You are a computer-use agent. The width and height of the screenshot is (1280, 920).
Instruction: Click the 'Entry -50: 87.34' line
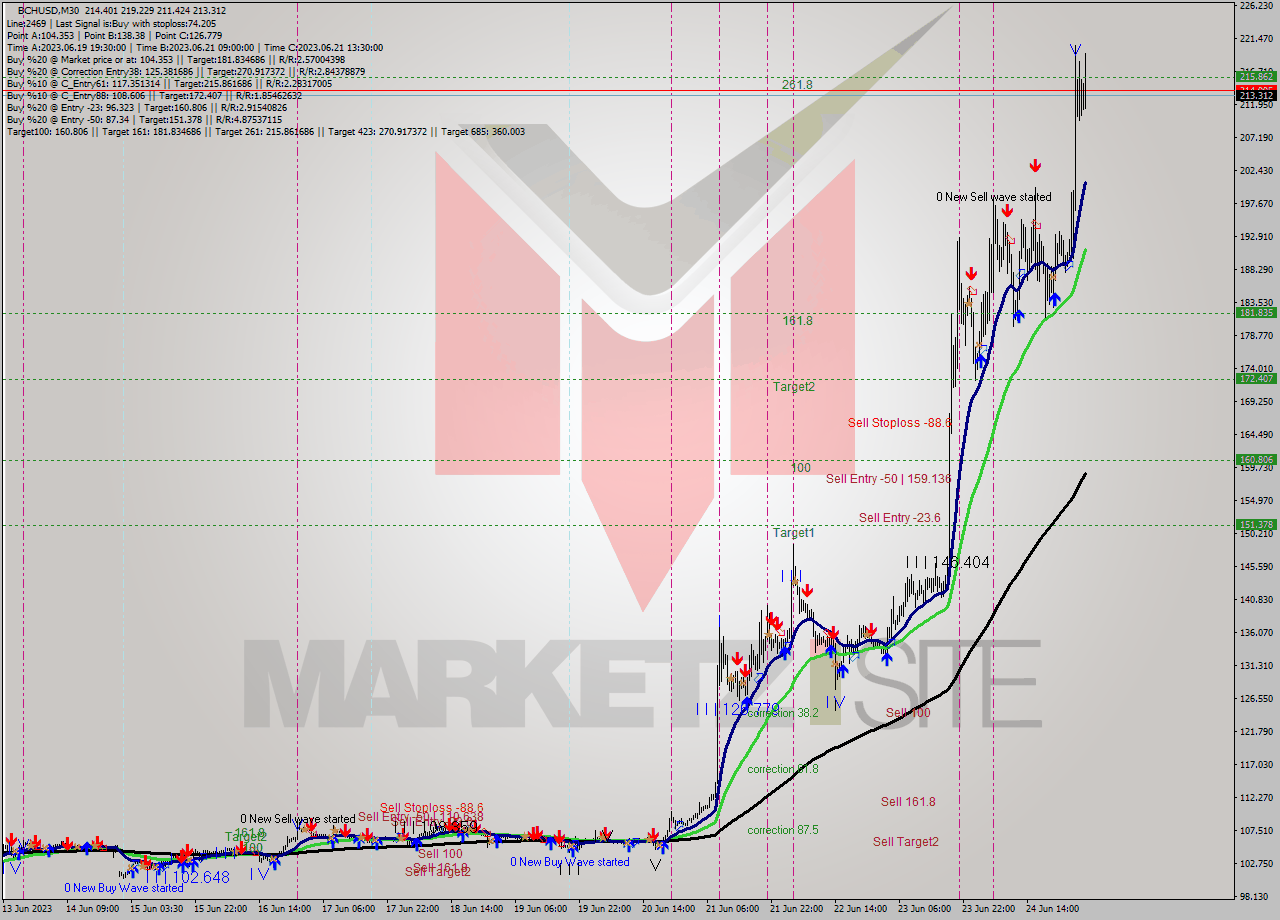click(x=144, y=120)
